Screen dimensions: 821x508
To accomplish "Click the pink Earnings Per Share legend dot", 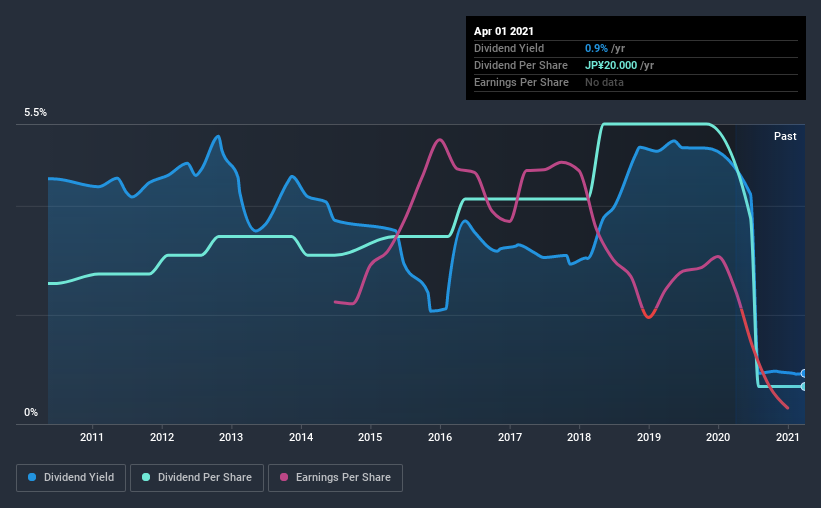I will click(284, 478).
